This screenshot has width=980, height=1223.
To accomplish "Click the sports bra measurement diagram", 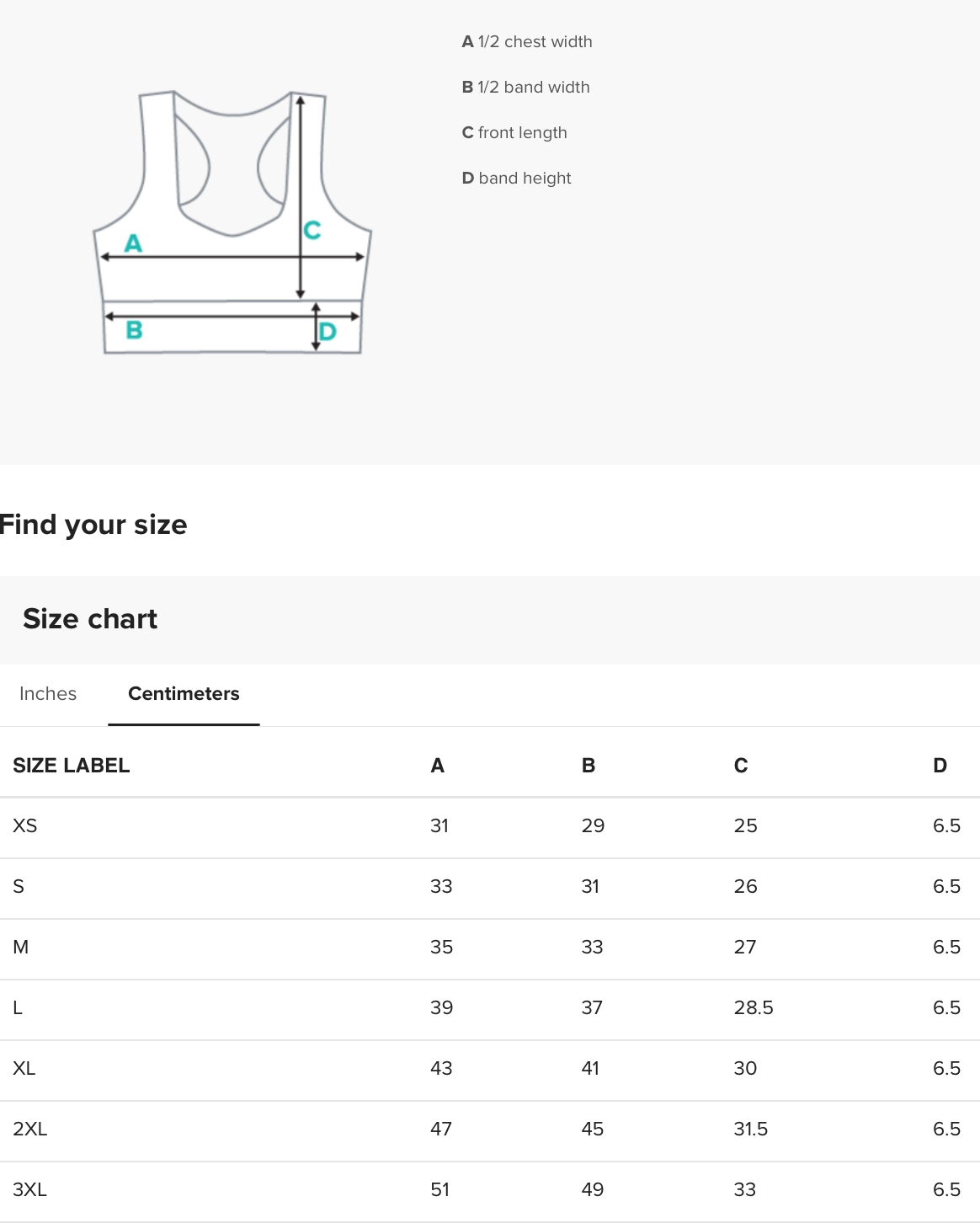I will (232, 223).
